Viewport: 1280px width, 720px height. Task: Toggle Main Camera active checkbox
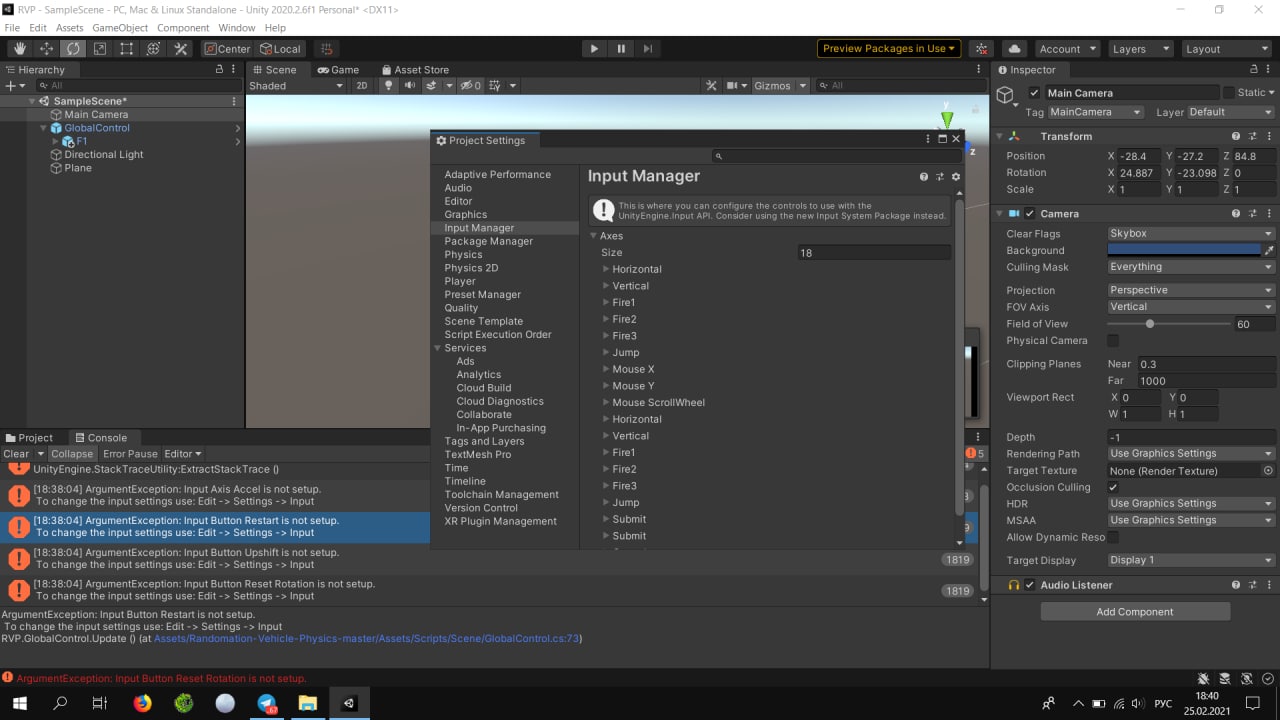click(1034, 93)
